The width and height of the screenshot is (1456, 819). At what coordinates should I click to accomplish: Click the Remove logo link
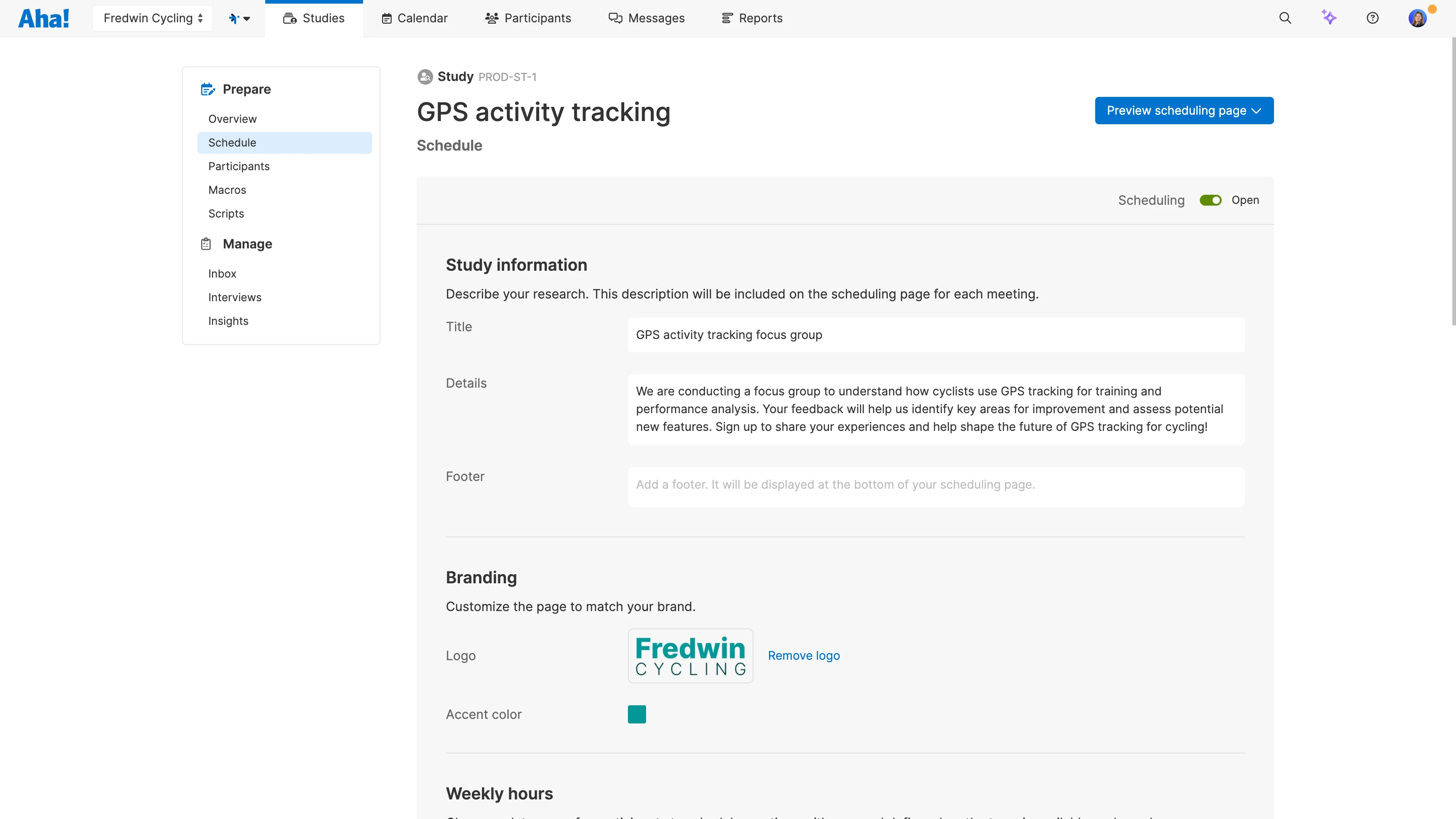804,655
